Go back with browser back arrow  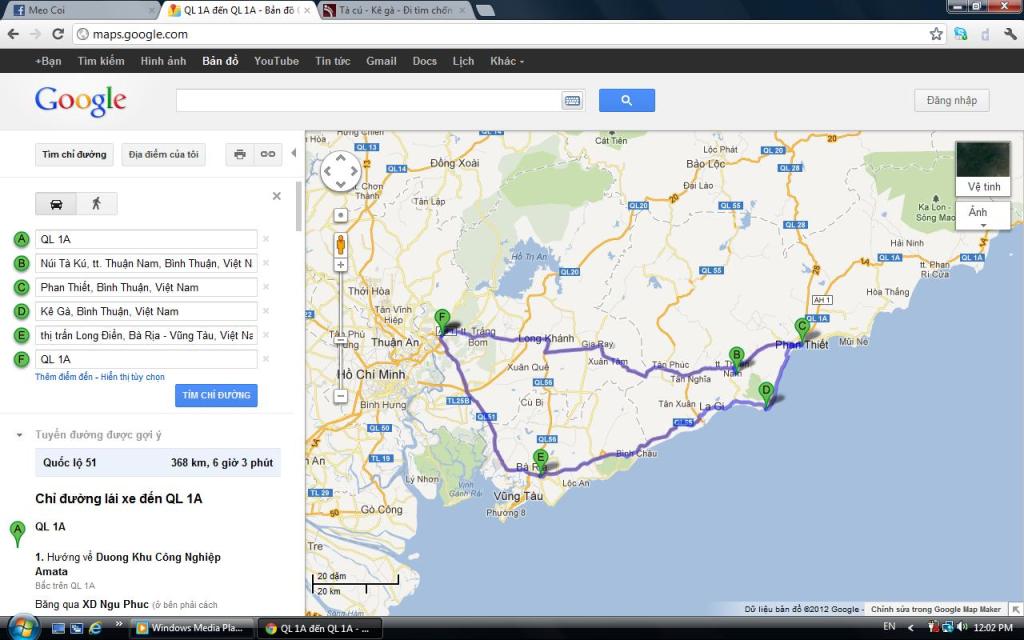[x=13, y=34]
